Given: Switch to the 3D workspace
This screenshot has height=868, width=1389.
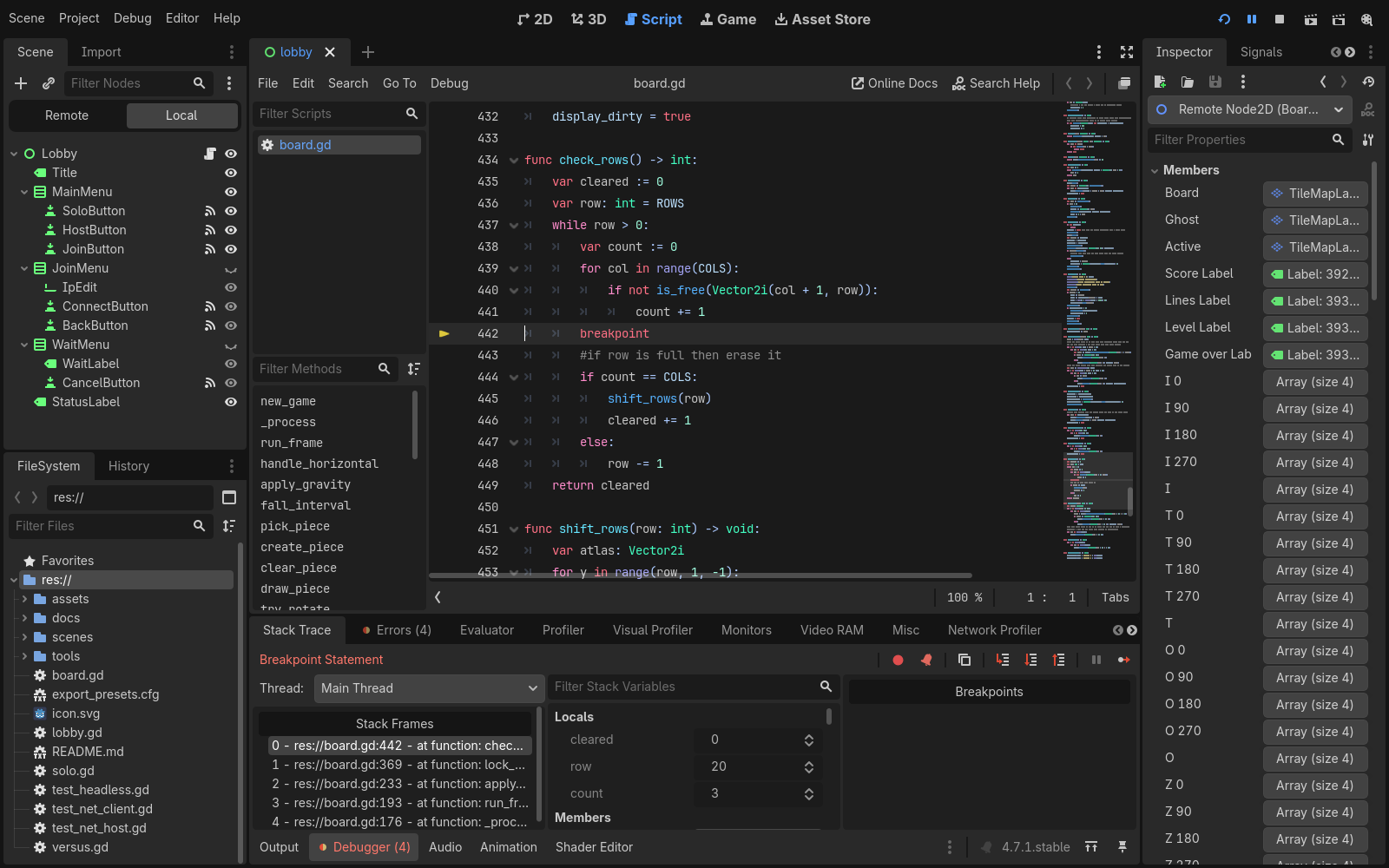Looking at the screenshot, I should coord(589,19).
